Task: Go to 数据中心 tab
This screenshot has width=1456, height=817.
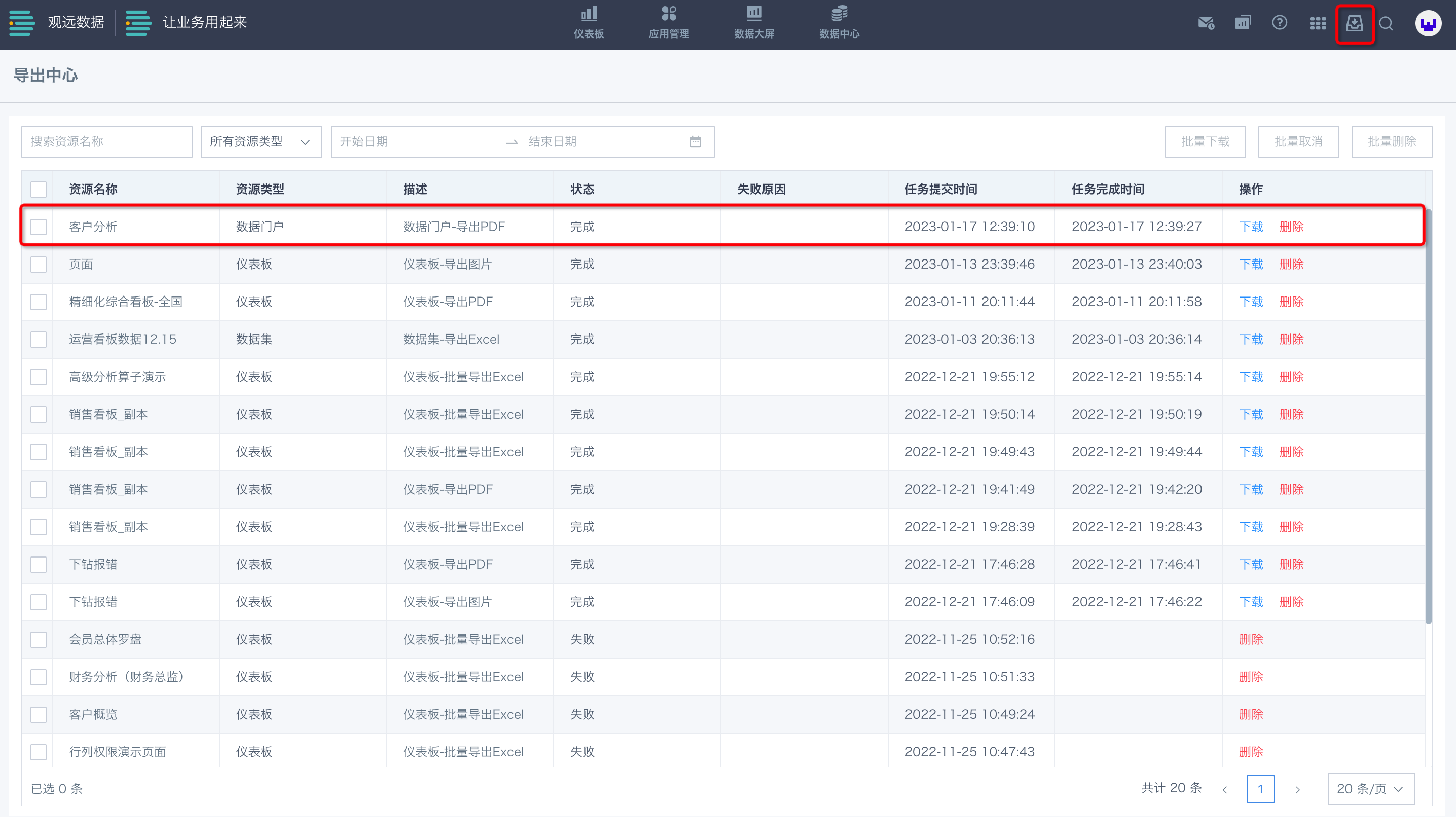Action: click(839, 23)
